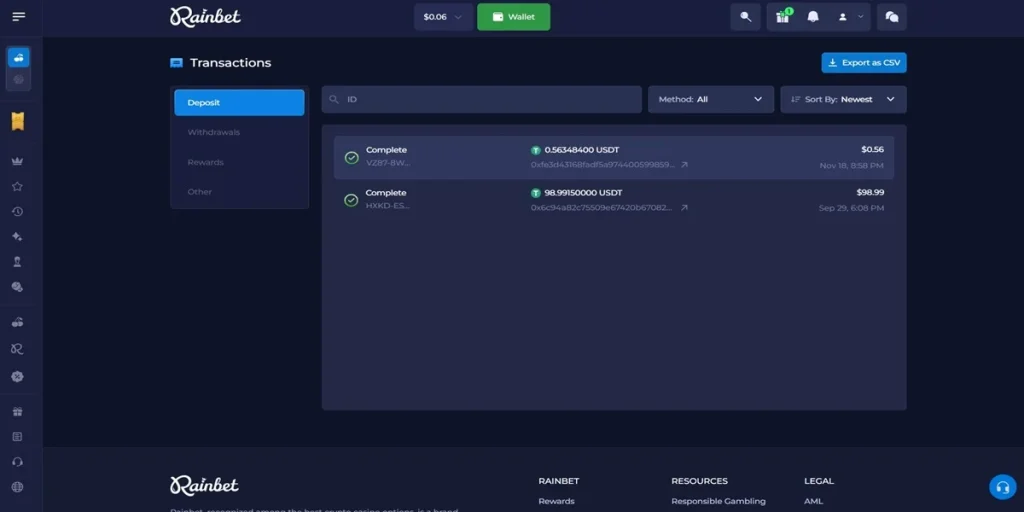Screen dimensions: 1024x512
Task: Open explorer link for the 0xfe3d43168 hash
Action: tap(684, 165)
